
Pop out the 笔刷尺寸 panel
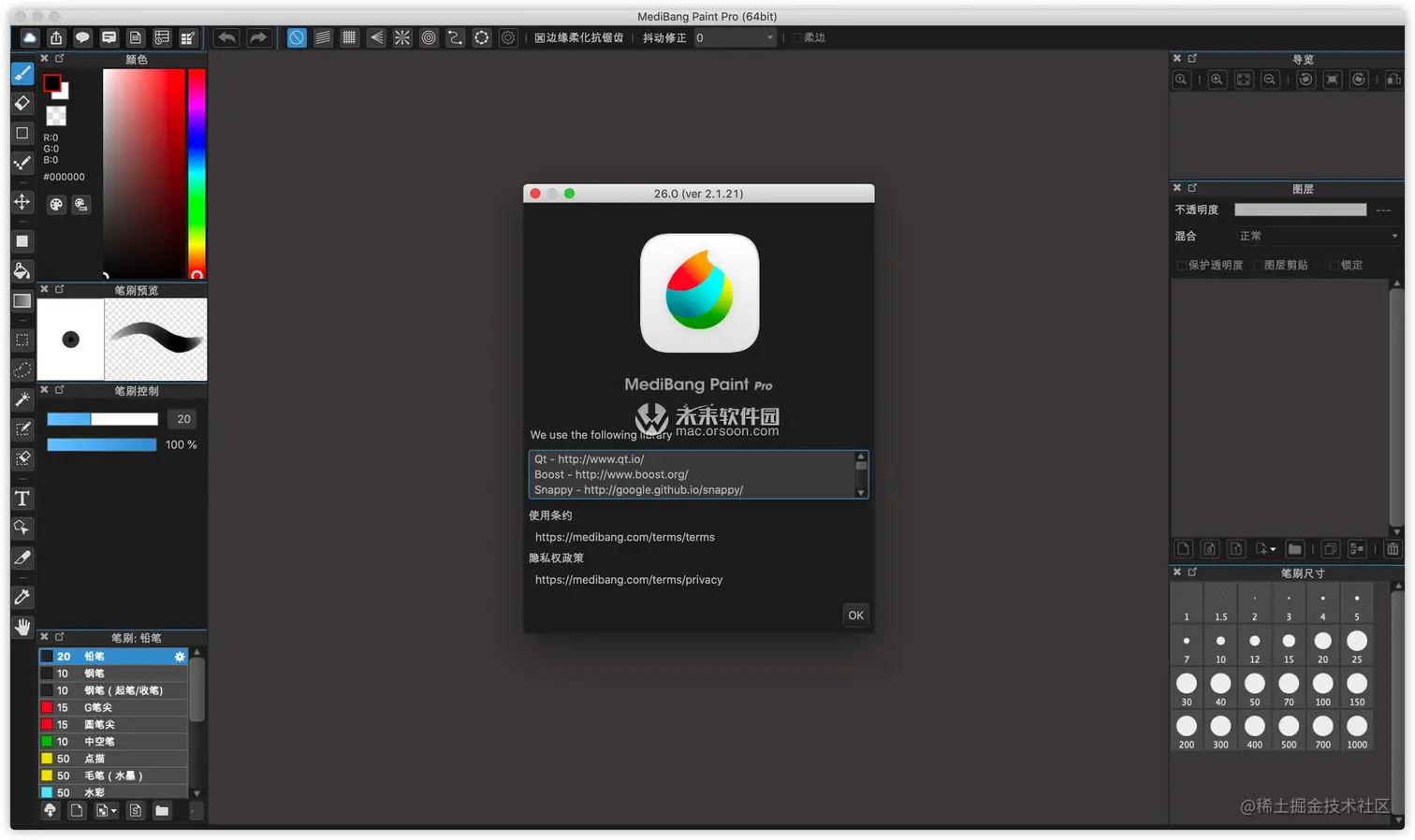1192,572
